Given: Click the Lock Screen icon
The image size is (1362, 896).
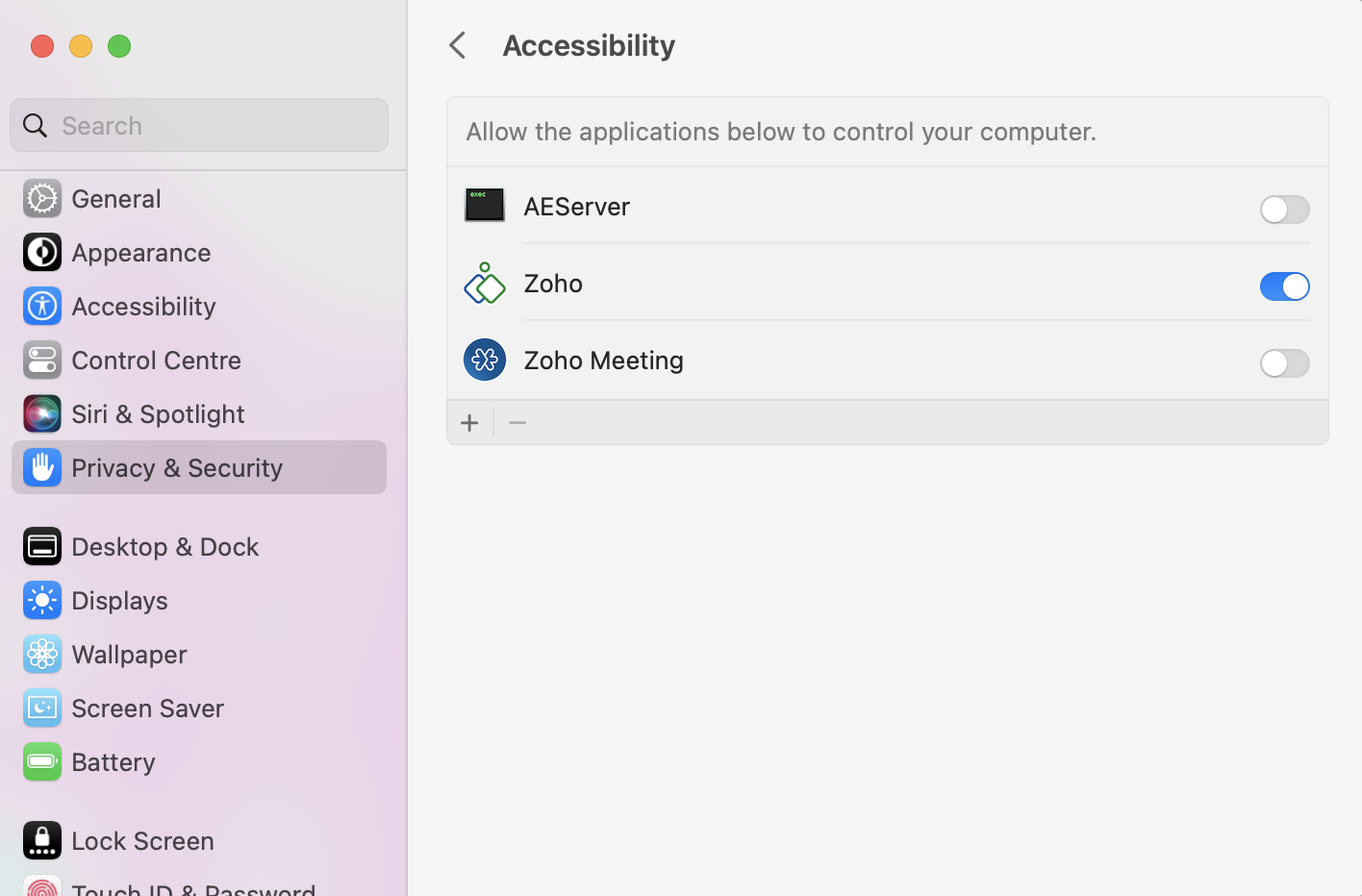Looking at the screenshot, I should coord(42,841).
